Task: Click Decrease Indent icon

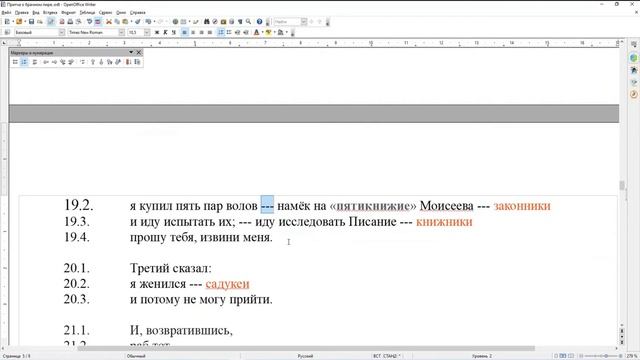Action: pos(238,32)
